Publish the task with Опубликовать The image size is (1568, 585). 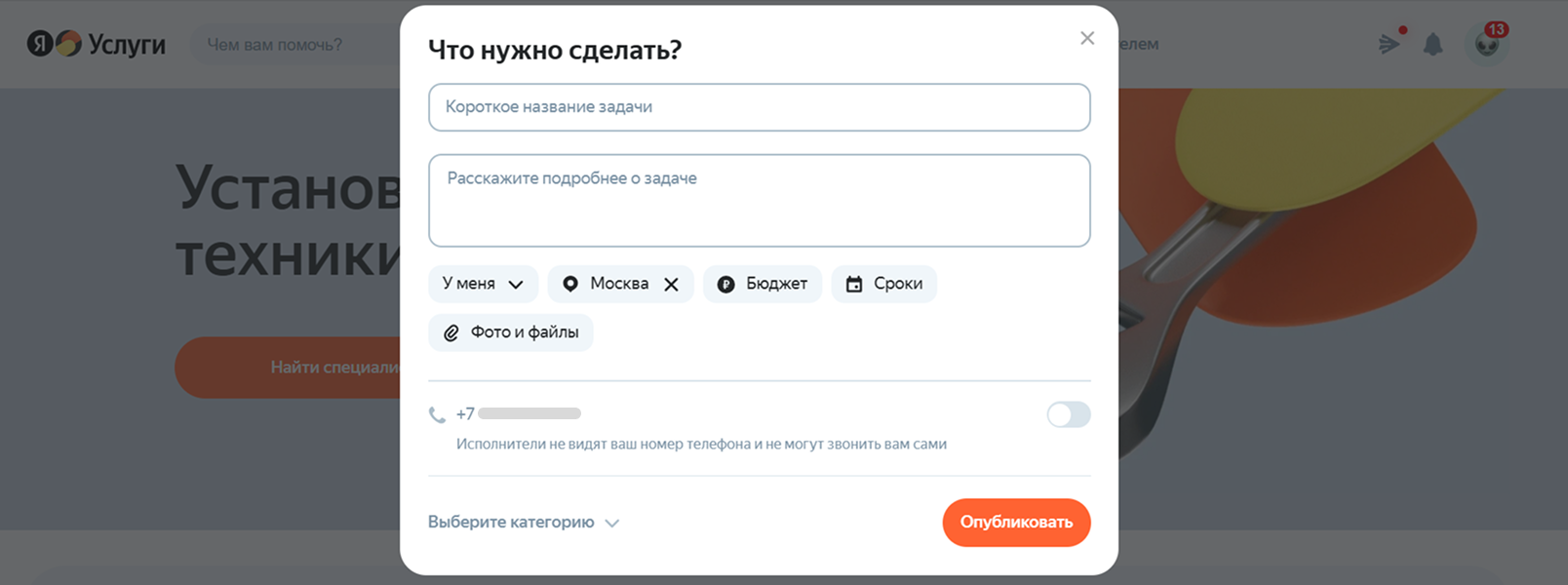pos(1016,523)
